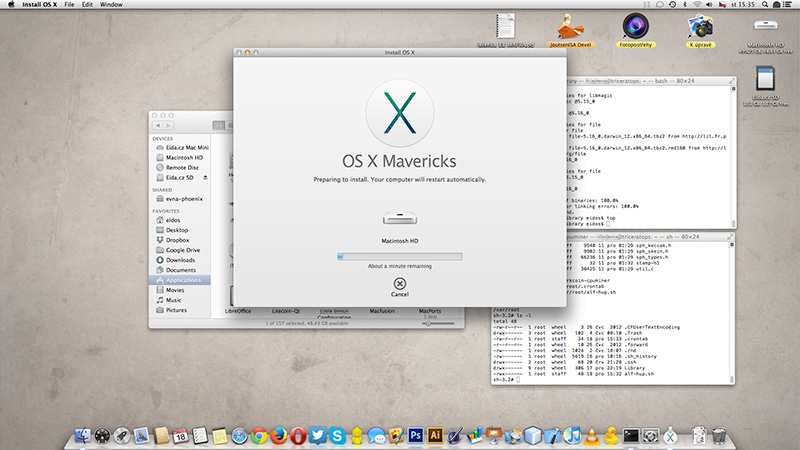Click the sh terminal window scrollbar

coord(732,312)
